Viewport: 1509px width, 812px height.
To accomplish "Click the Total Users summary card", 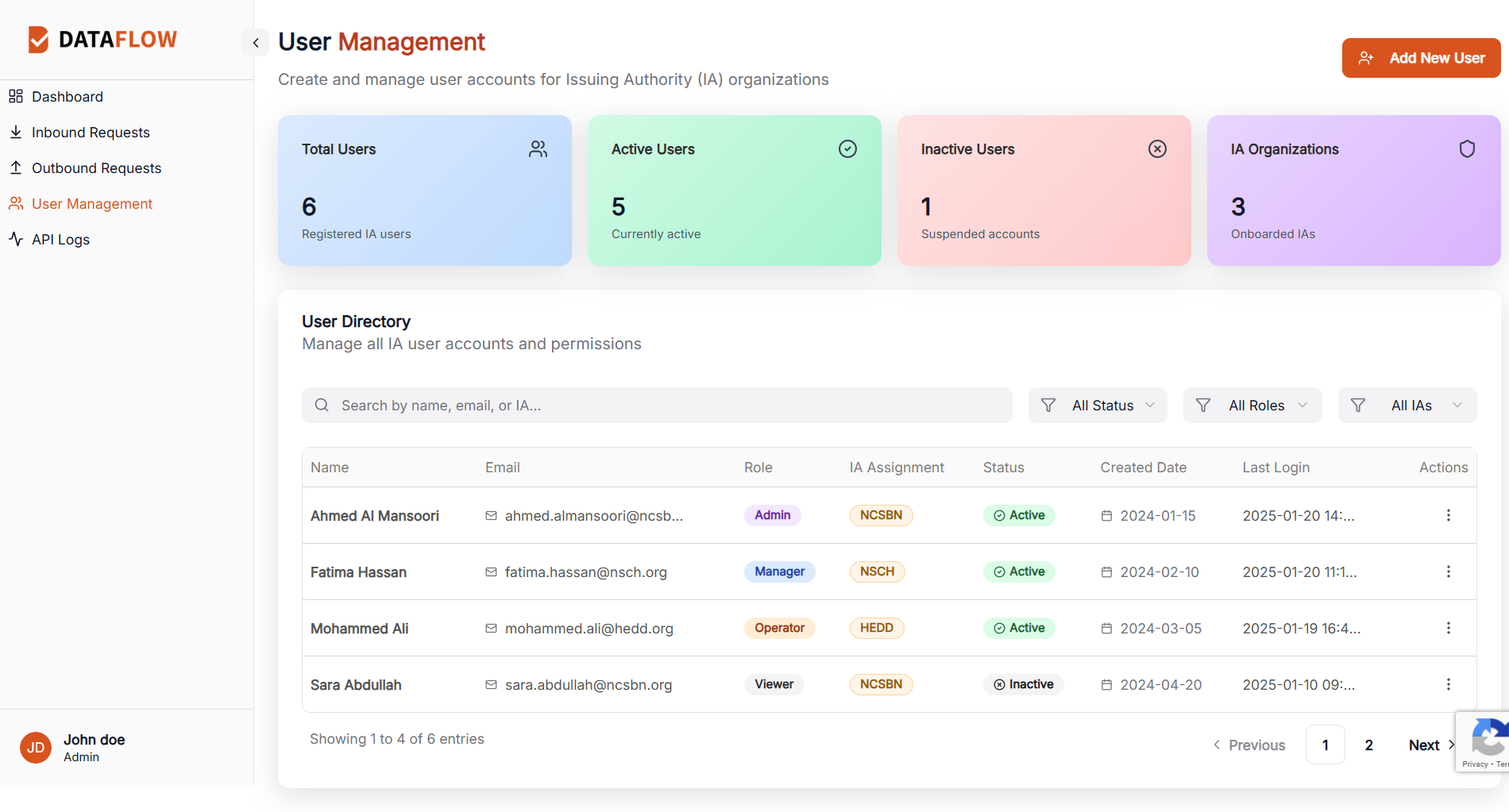I will (x=425, y=190).
